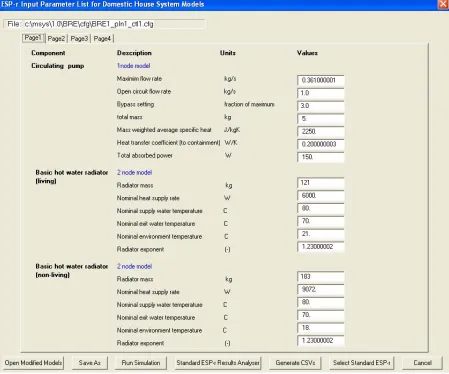The width and height of the screenshot is (449, 374).
Task: Click the 'fraction of maximum' units text
Action: click(x=249, y=104)
